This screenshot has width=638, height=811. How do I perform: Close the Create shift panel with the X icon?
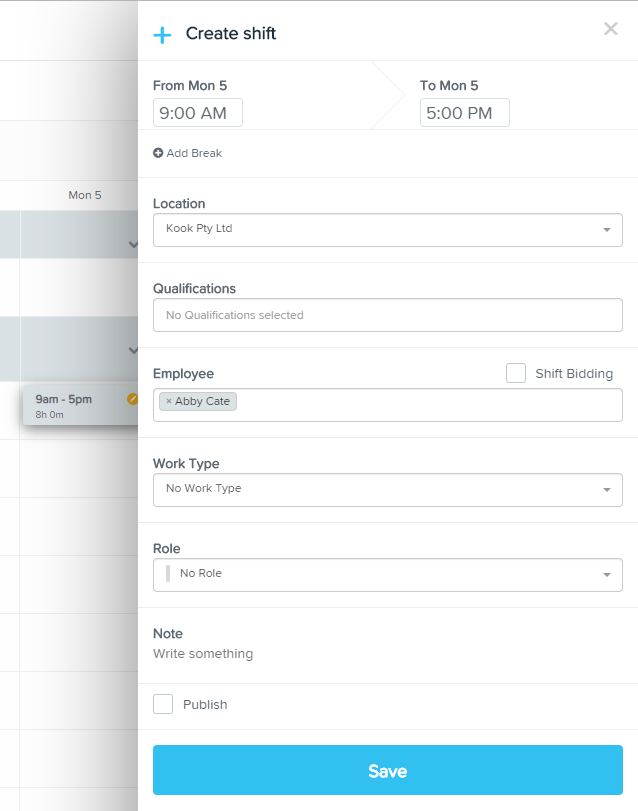point(611,28)
